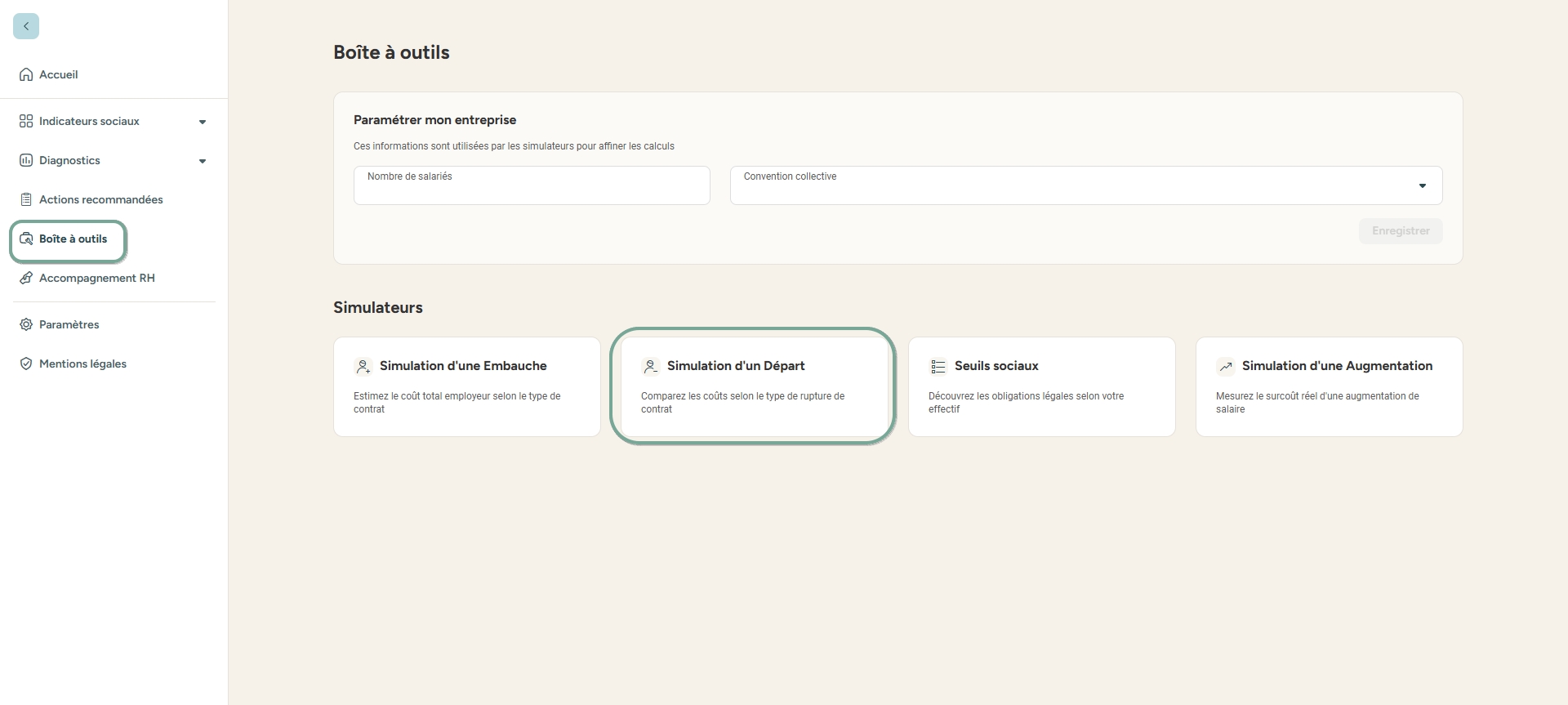Click the Actions recommandées clipboard icon
Screen dimensions: 1568x705
[x=26, y=199]
